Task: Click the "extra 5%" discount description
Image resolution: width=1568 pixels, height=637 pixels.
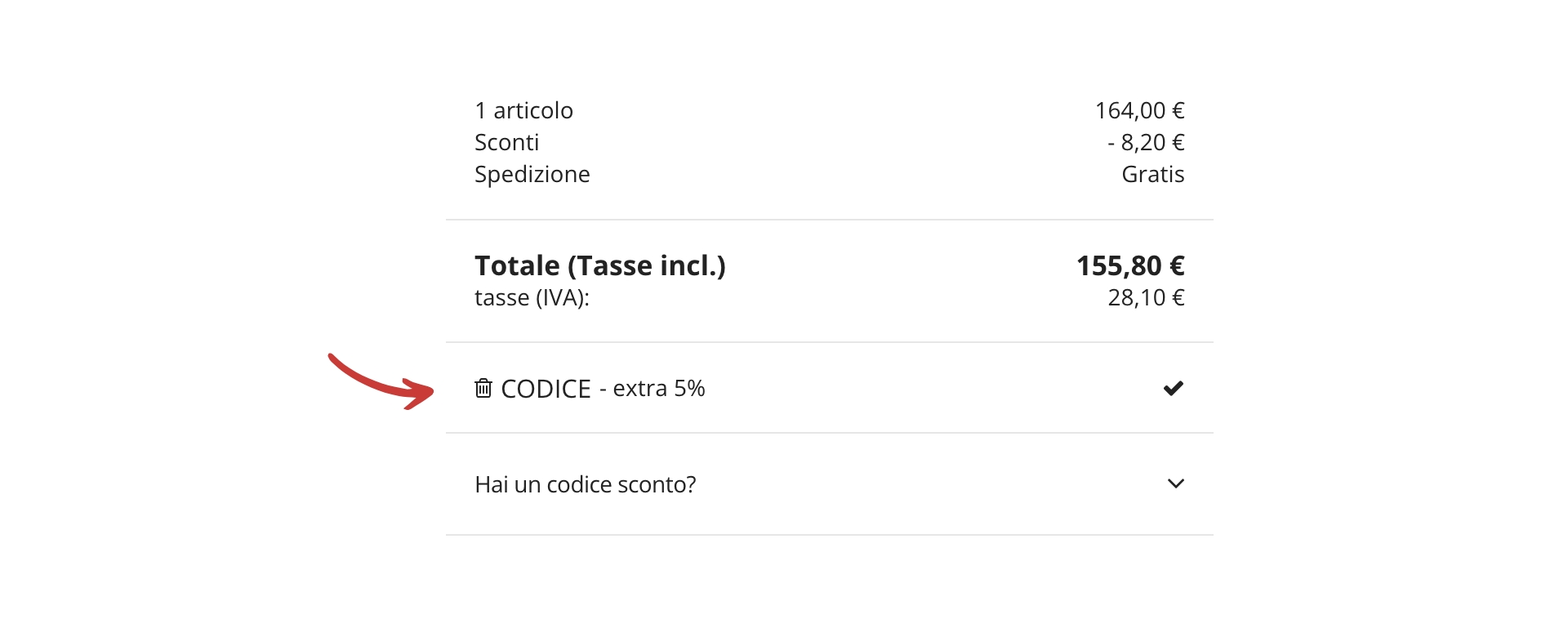Action: (x=658, y=389)
